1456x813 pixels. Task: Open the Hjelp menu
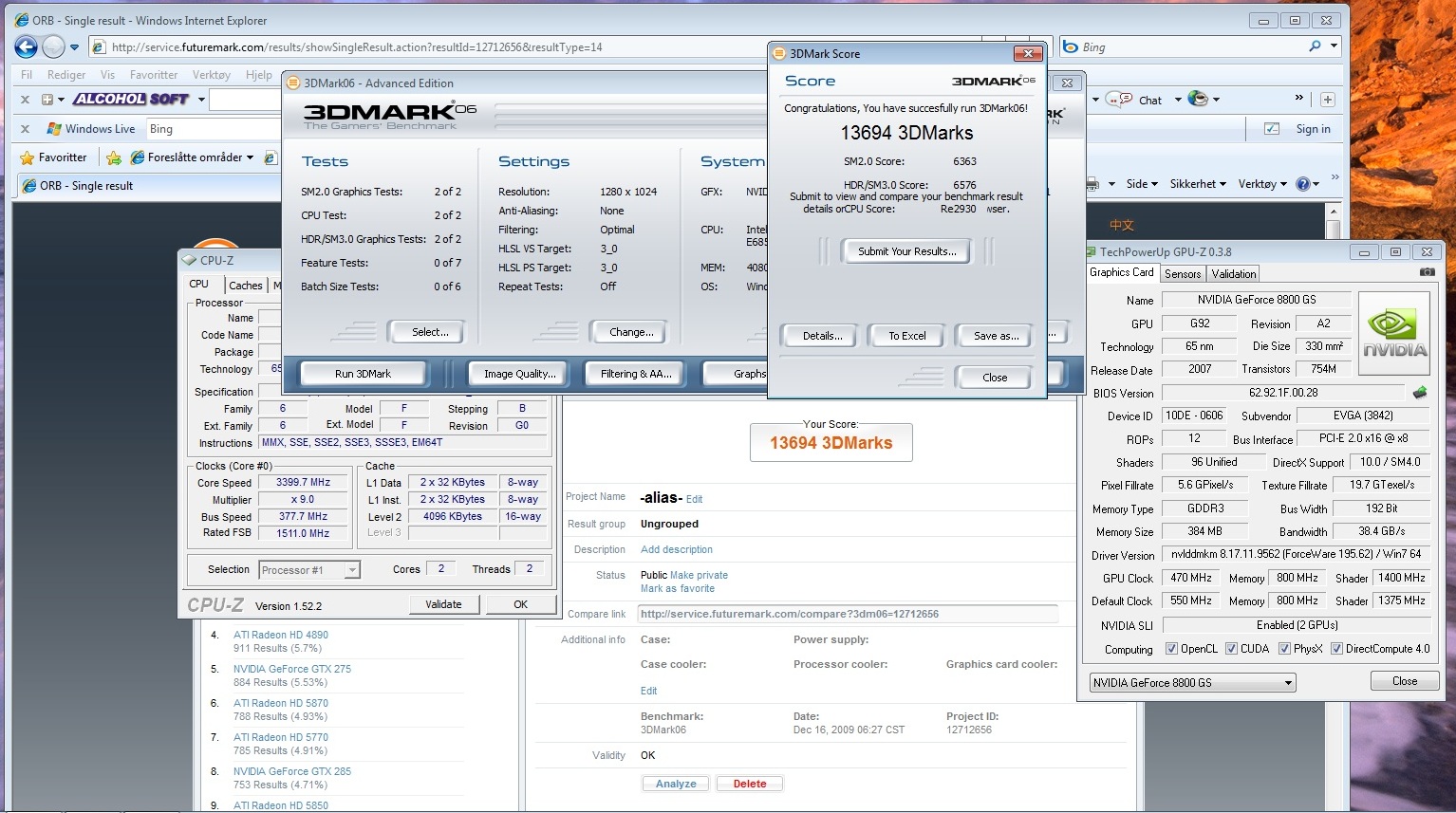pos(258,75)
